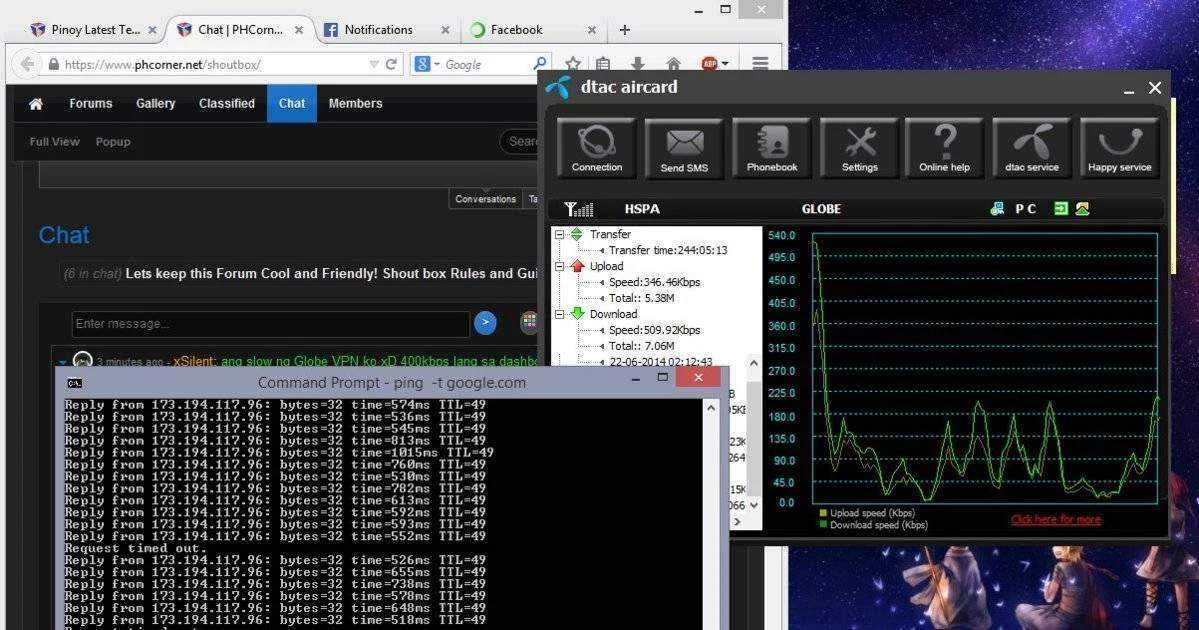The height and width of the screenshot is (630, 1199).
Task: Open the Adblock Plus dropdown arrow
Action: (x=725, y=64)
